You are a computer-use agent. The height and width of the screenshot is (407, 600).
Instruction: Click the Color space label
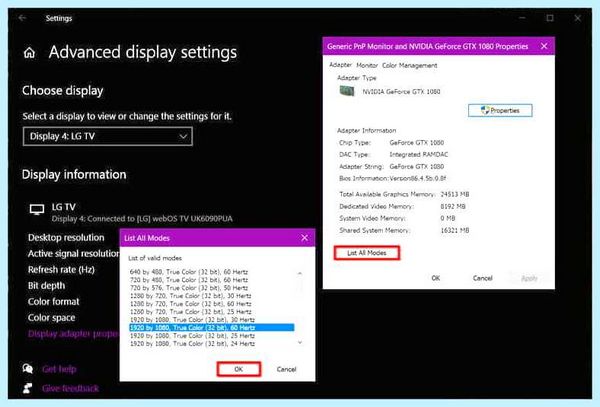51,318
